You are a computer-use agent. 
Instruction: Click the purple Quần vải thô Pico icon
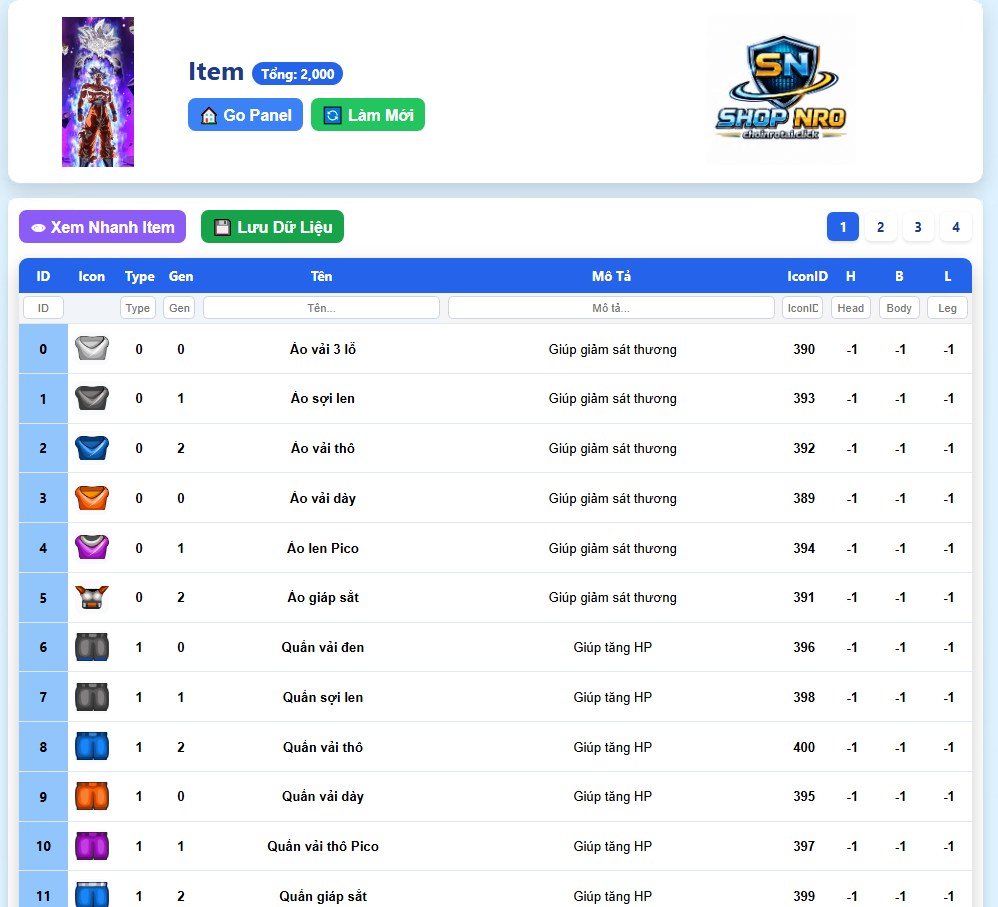pyautogui.click(x=92, y=846)
